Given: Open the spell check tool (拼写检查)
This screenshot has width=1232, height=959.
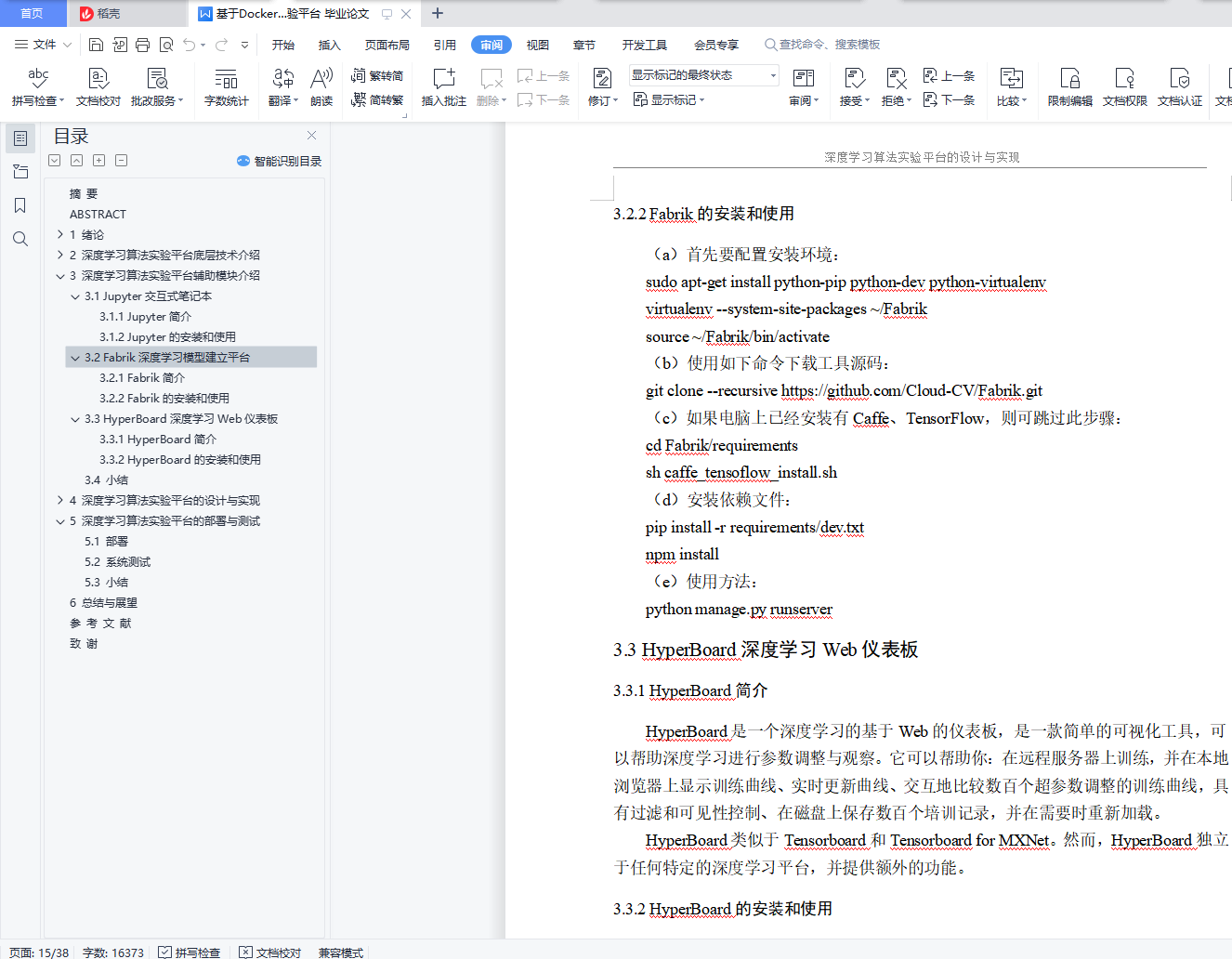Looking at the screenshot, I should coord(38,87).
